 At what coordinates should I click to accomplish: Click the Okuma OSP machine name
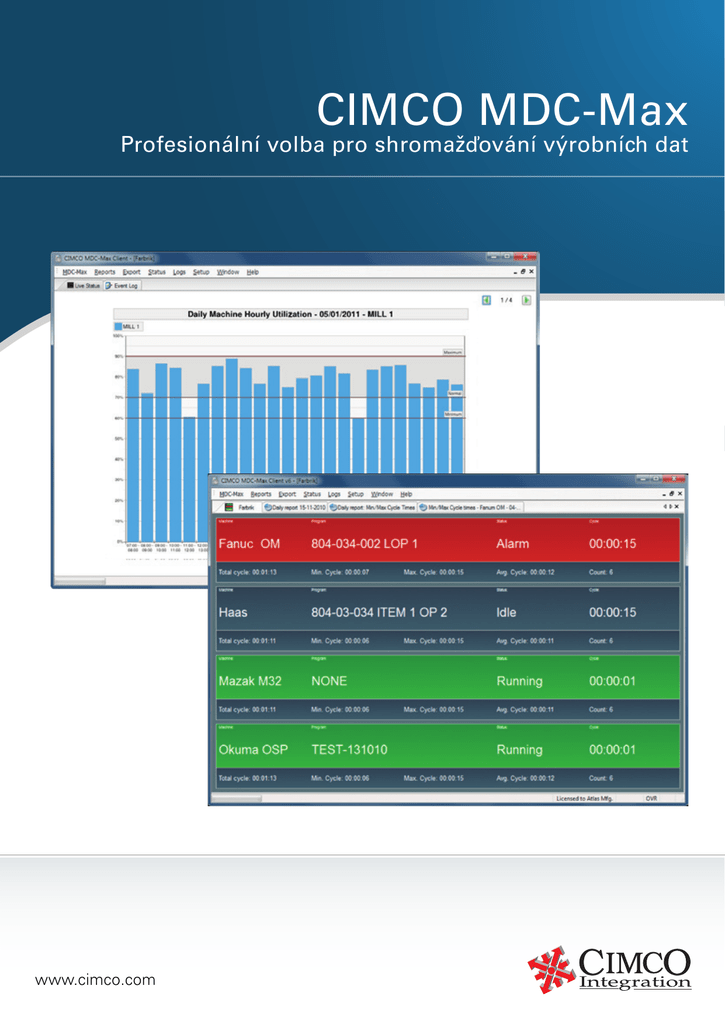[x=253, y=750]
